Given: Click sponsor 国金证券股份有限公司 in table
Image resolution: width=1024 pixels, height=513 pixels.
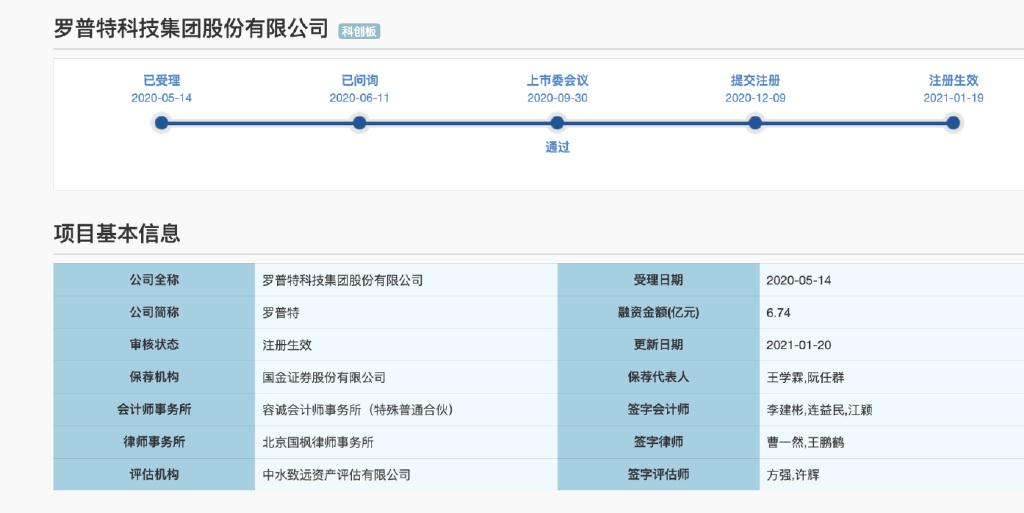Looking at the screenshot, I should coord(323,377).
